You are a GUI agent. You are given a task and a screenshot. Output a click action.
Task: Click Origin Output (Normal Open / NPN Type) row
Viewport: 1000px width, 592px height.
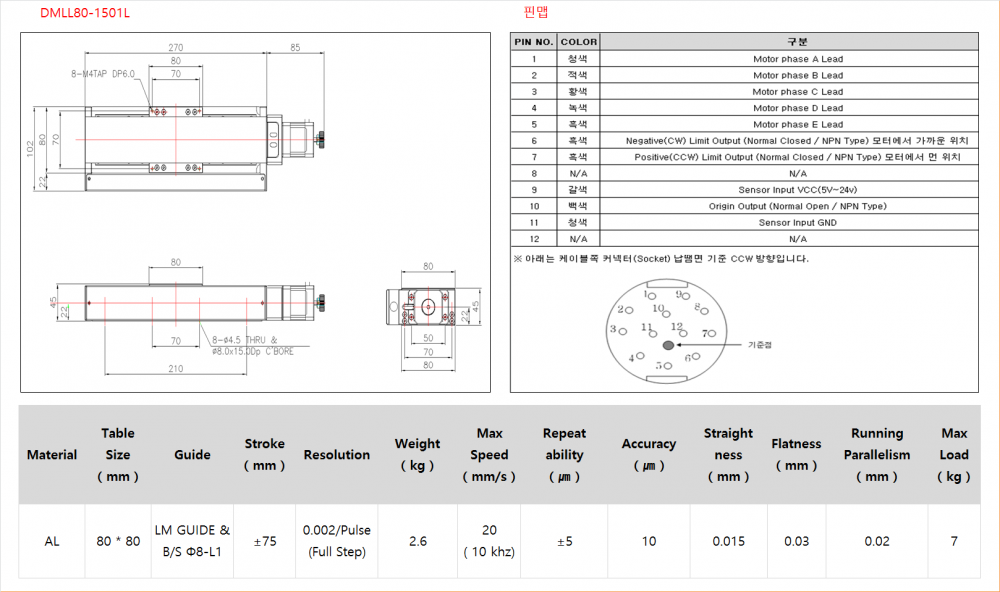797,206
